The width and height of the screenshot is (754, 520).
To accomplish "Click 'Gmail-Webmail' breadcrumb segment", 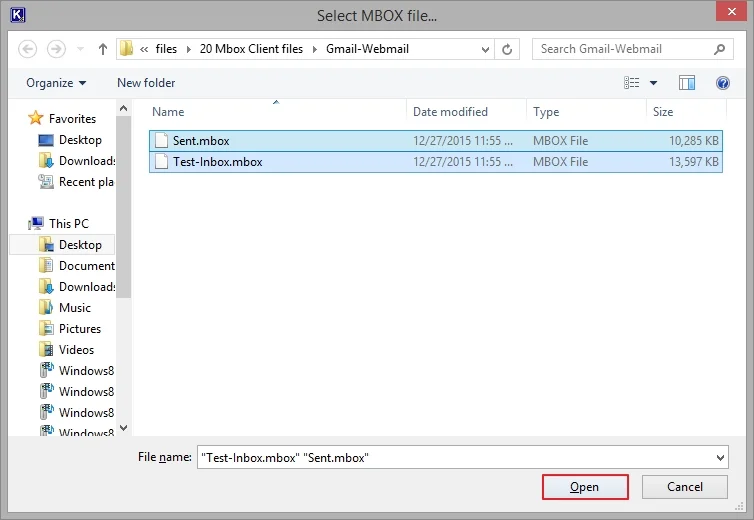I will [x=367, y=49].
